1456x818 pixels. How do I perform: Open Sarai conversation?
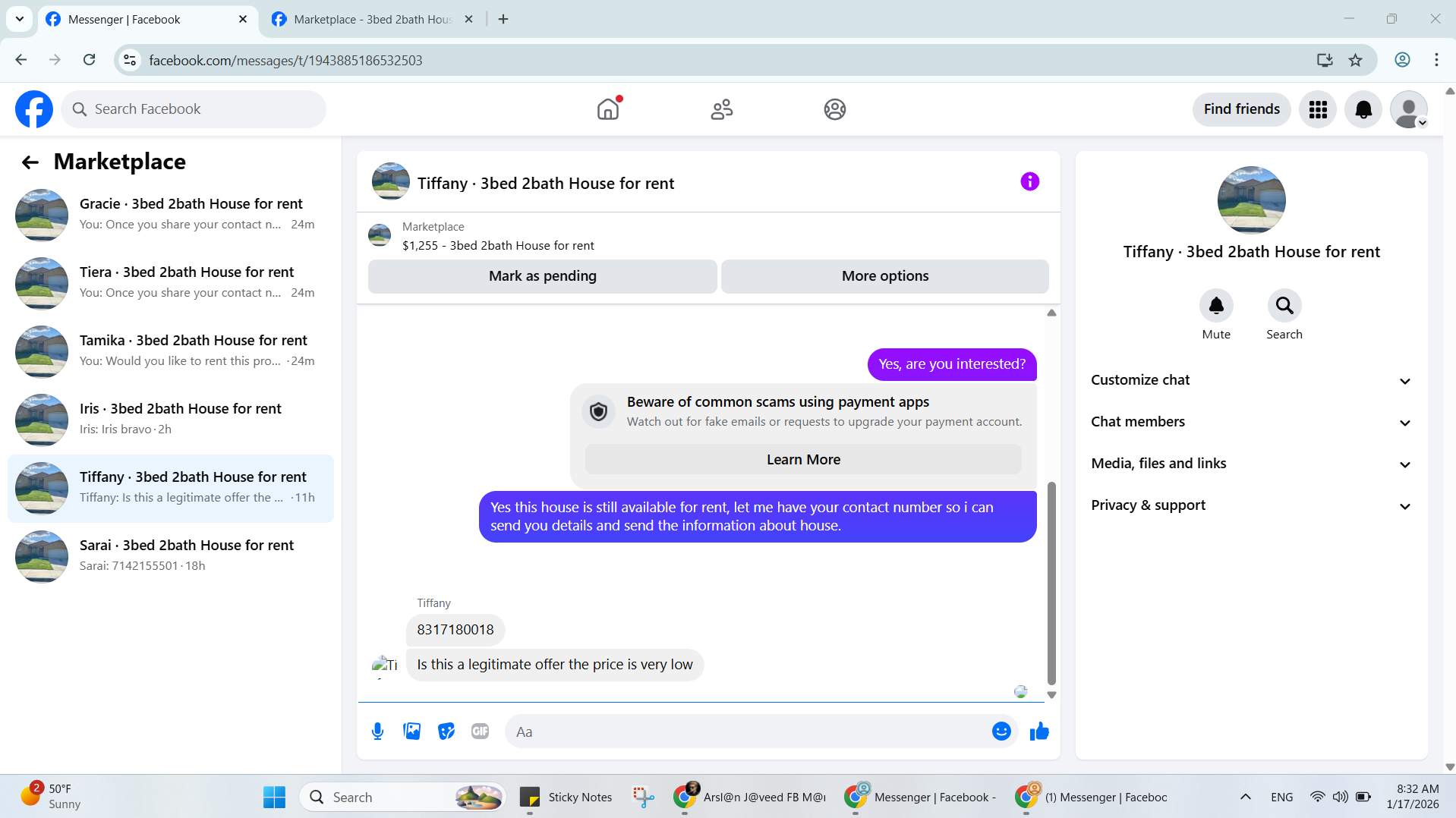pyautogui.click(x=171, y=555)
